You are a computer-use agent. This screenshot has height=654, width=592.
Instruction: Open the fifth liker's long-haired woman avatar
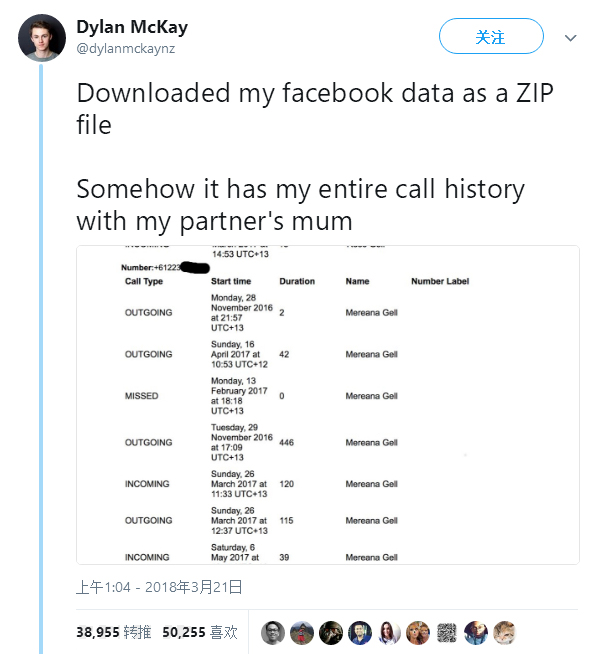(389, 633)
